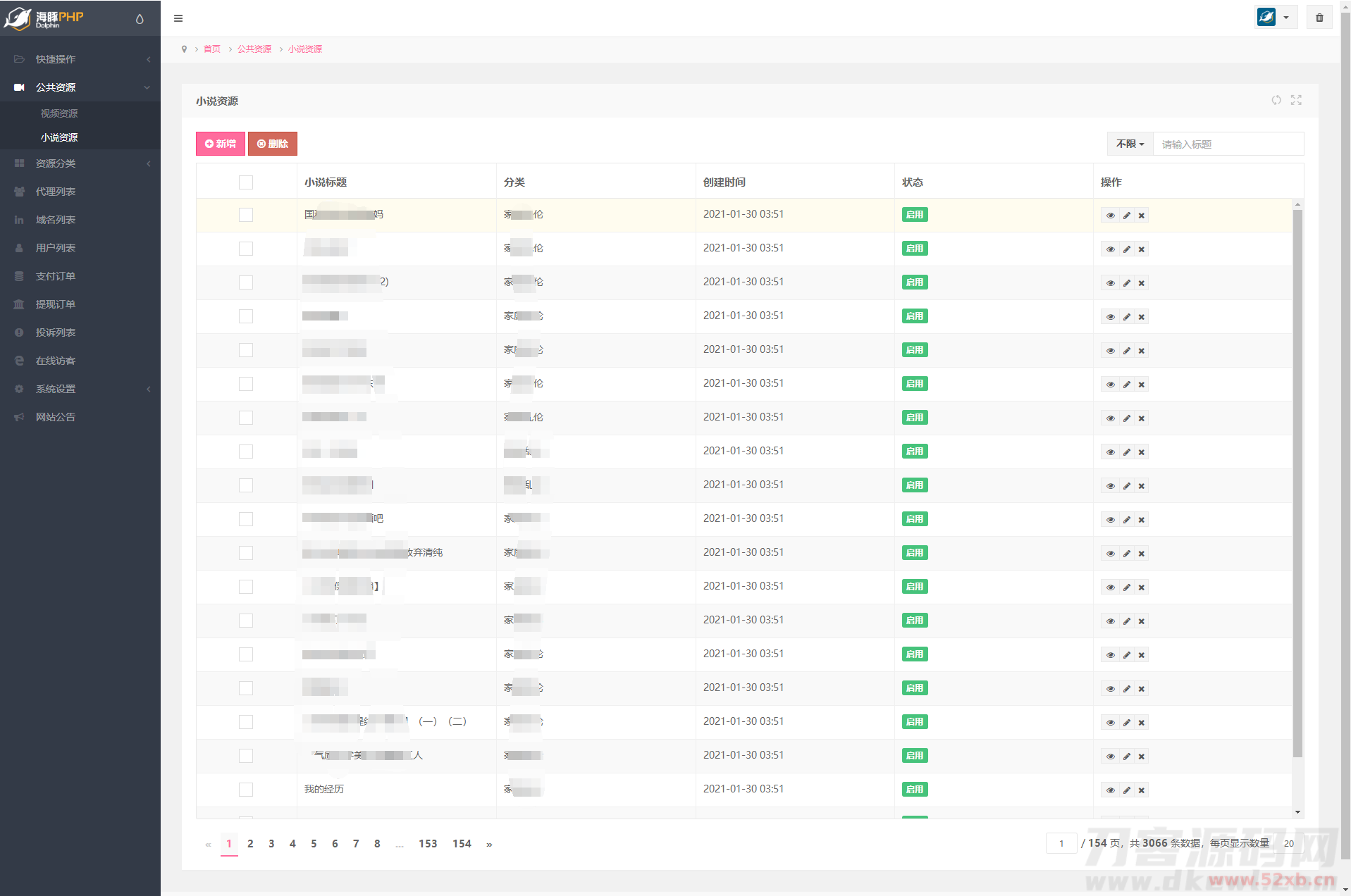This screenshot has width=1351, height=896.
Task: Click the hamburger menu toggle icon
Action: (x=178, y=18)
